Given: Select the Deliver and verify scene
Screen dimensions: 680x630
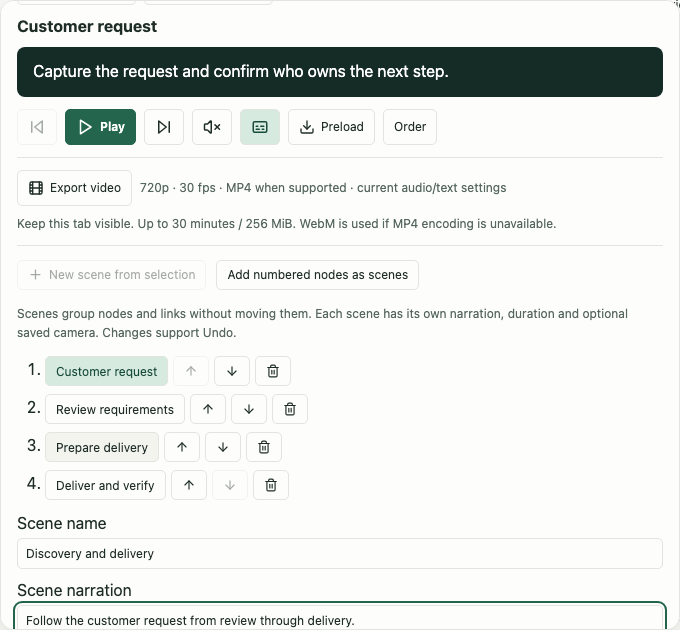Looking at the screenshot, I should coord(105,485).
